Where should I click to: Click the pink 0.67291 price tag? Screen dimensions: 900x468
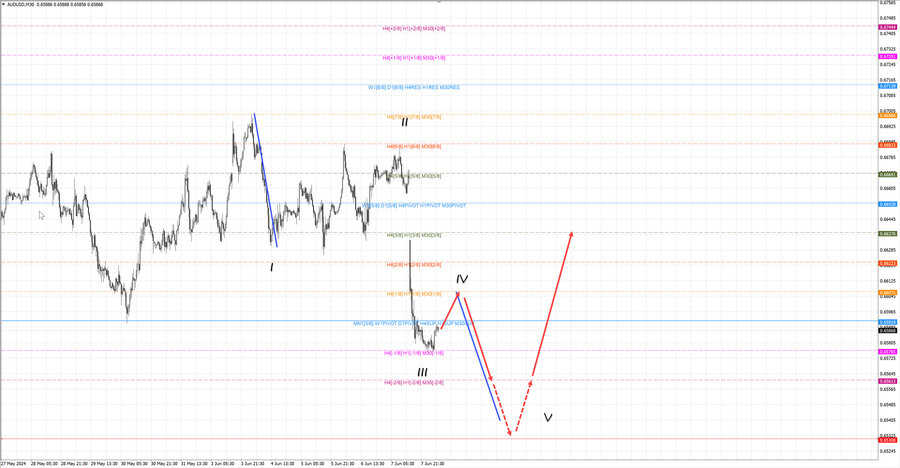pos(888,57)
